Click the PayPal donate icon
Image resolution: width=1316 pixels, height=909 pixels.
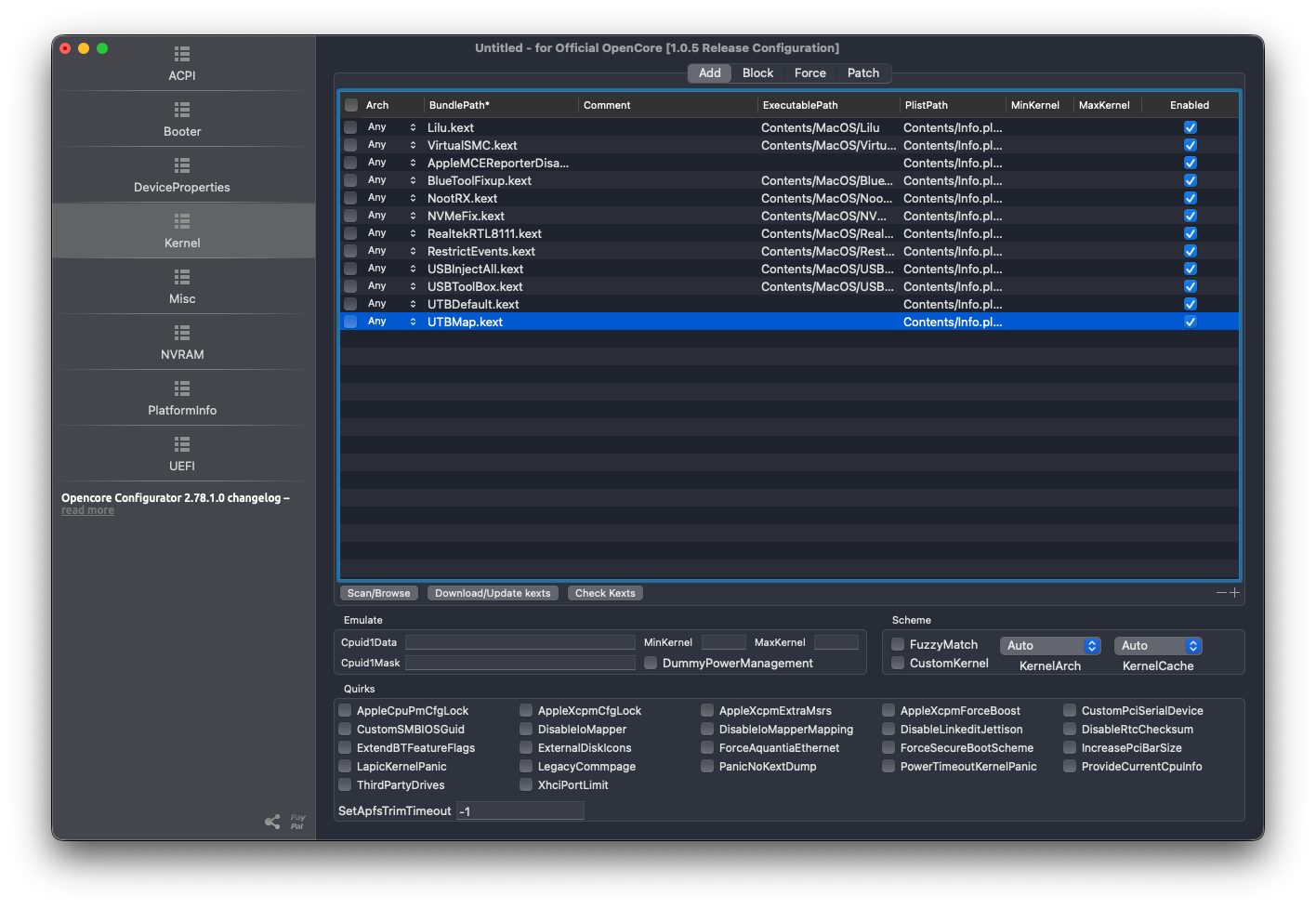tap(297, 822)
